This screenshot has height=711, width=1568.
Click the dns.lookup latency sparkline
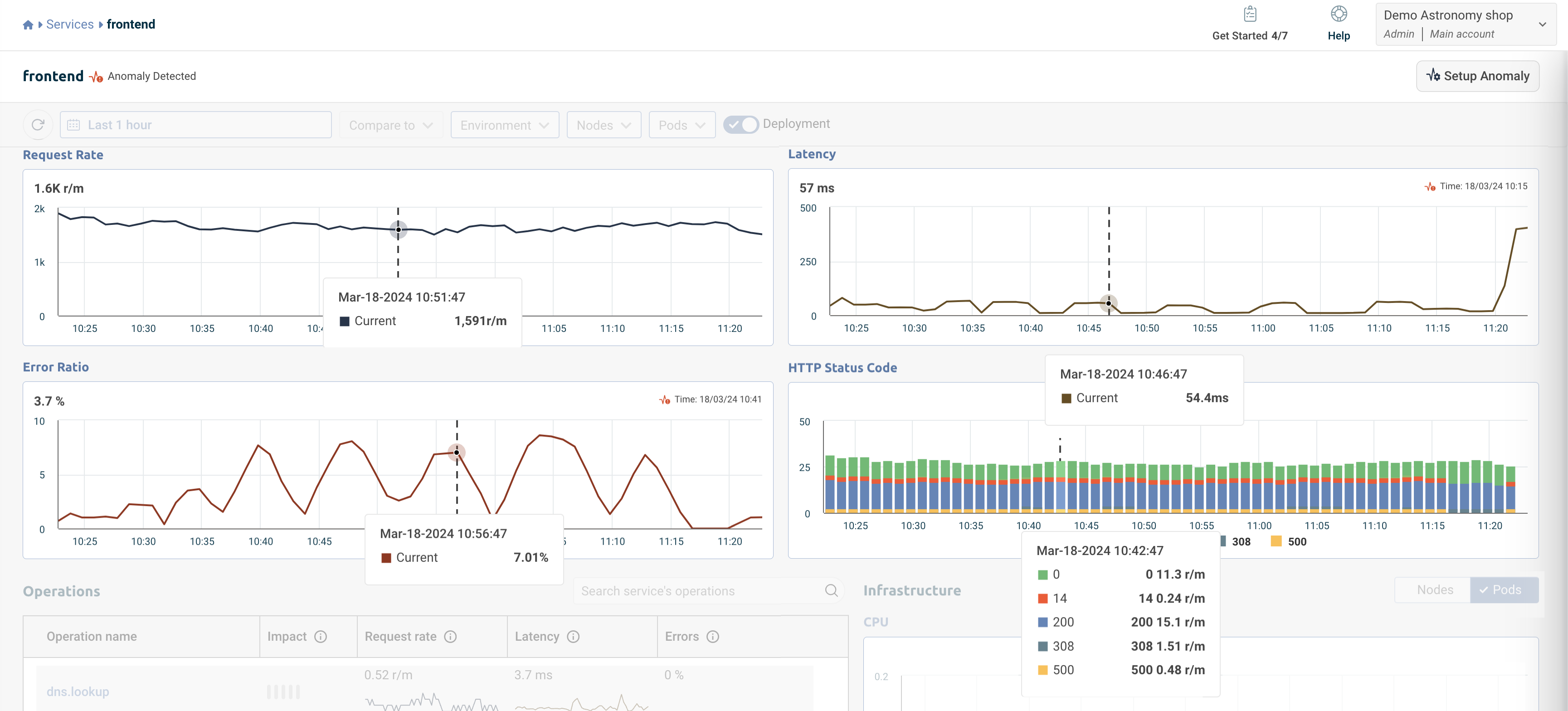[581, 702]
